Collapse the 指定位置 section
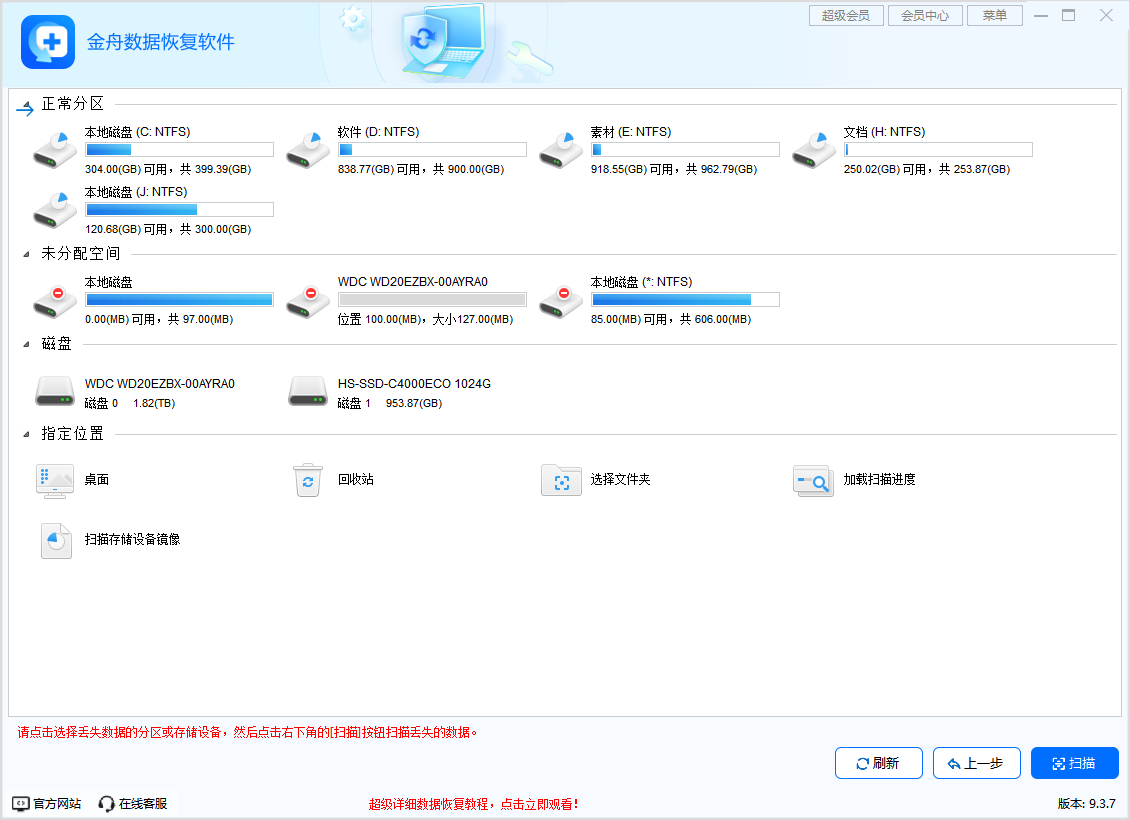The width and height of the screenshot is (1130, 820). (x=27, y=434)
